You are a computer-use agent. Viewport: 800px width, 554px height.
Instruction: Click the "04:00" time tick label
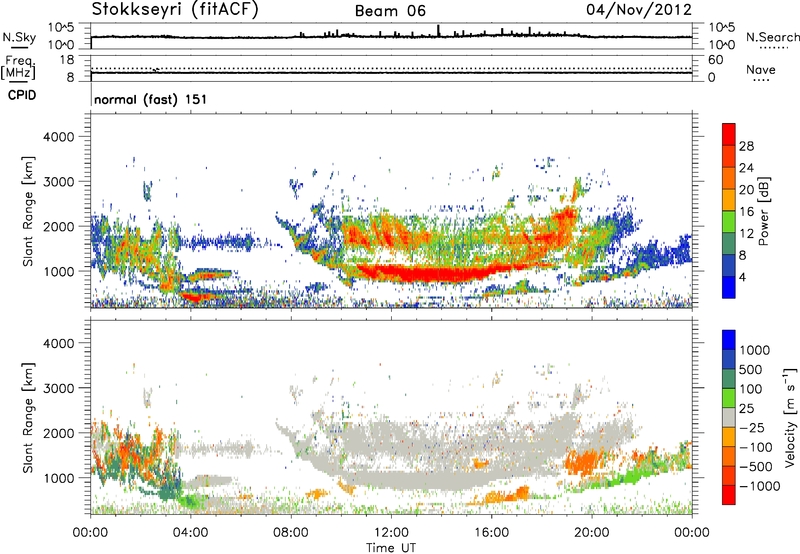coord(190,533)
